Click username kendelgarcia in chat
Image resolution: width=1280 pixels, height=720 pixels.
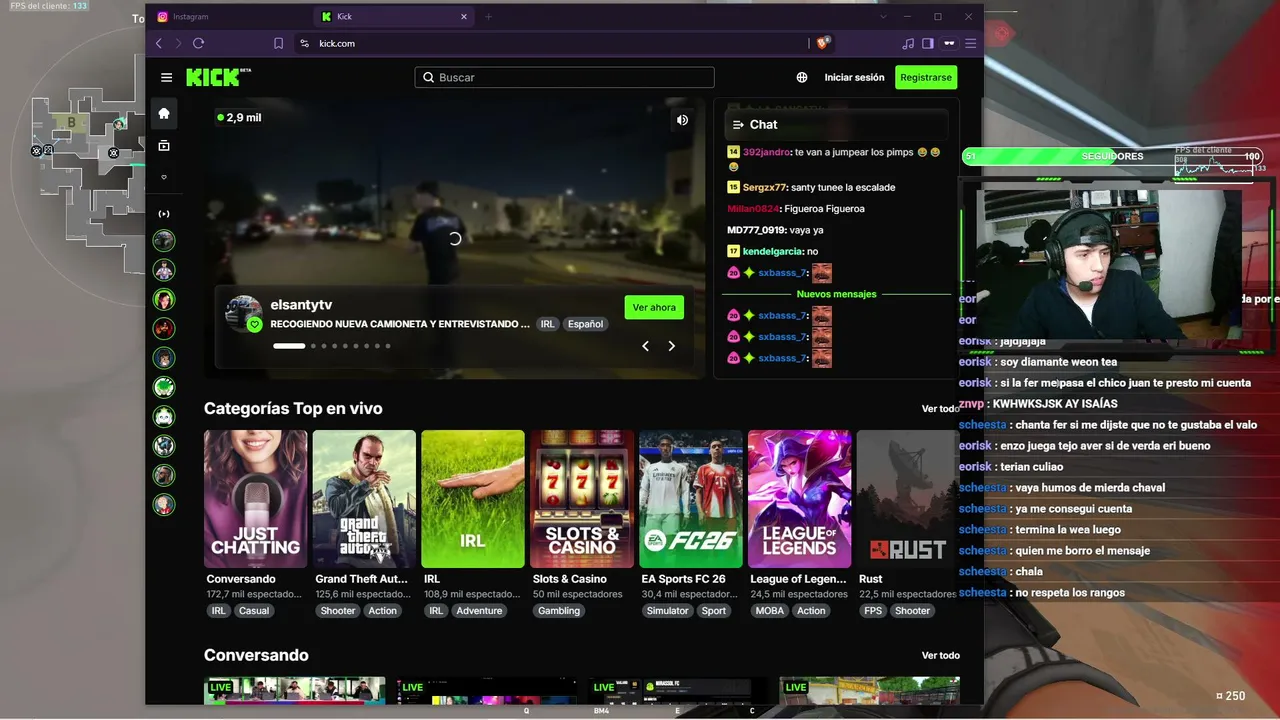tap(773, 251)
